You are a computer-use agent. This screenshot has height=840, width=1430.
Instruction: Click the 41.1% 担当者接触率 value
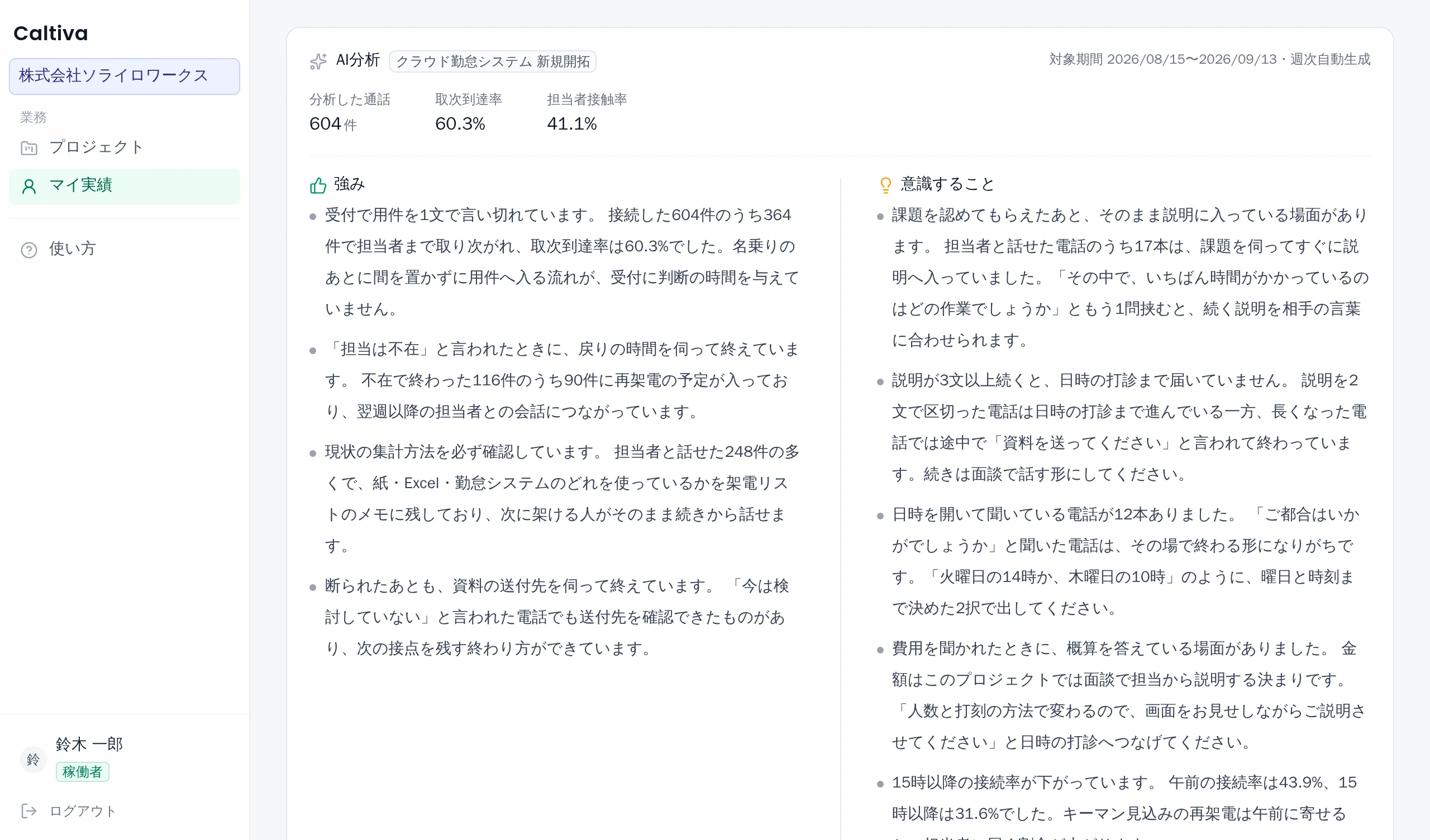click(x=572, y=124)
